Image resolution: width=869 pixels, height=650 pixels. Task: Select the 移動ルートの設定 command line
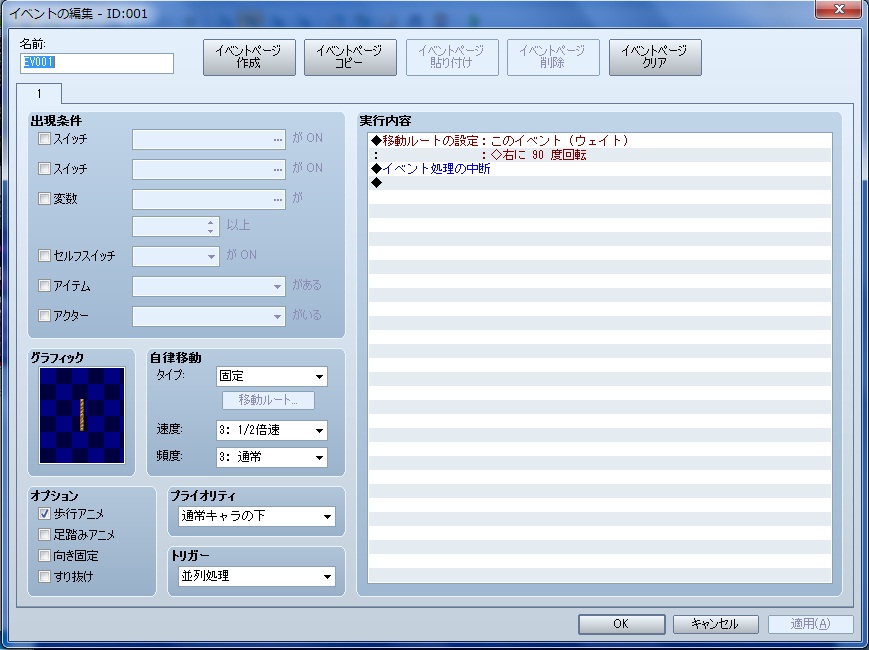coord(600,141)
